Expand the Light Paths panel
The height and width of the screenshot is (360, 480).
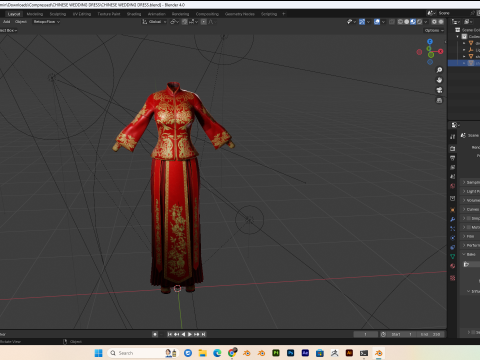(x=471, y=191)
